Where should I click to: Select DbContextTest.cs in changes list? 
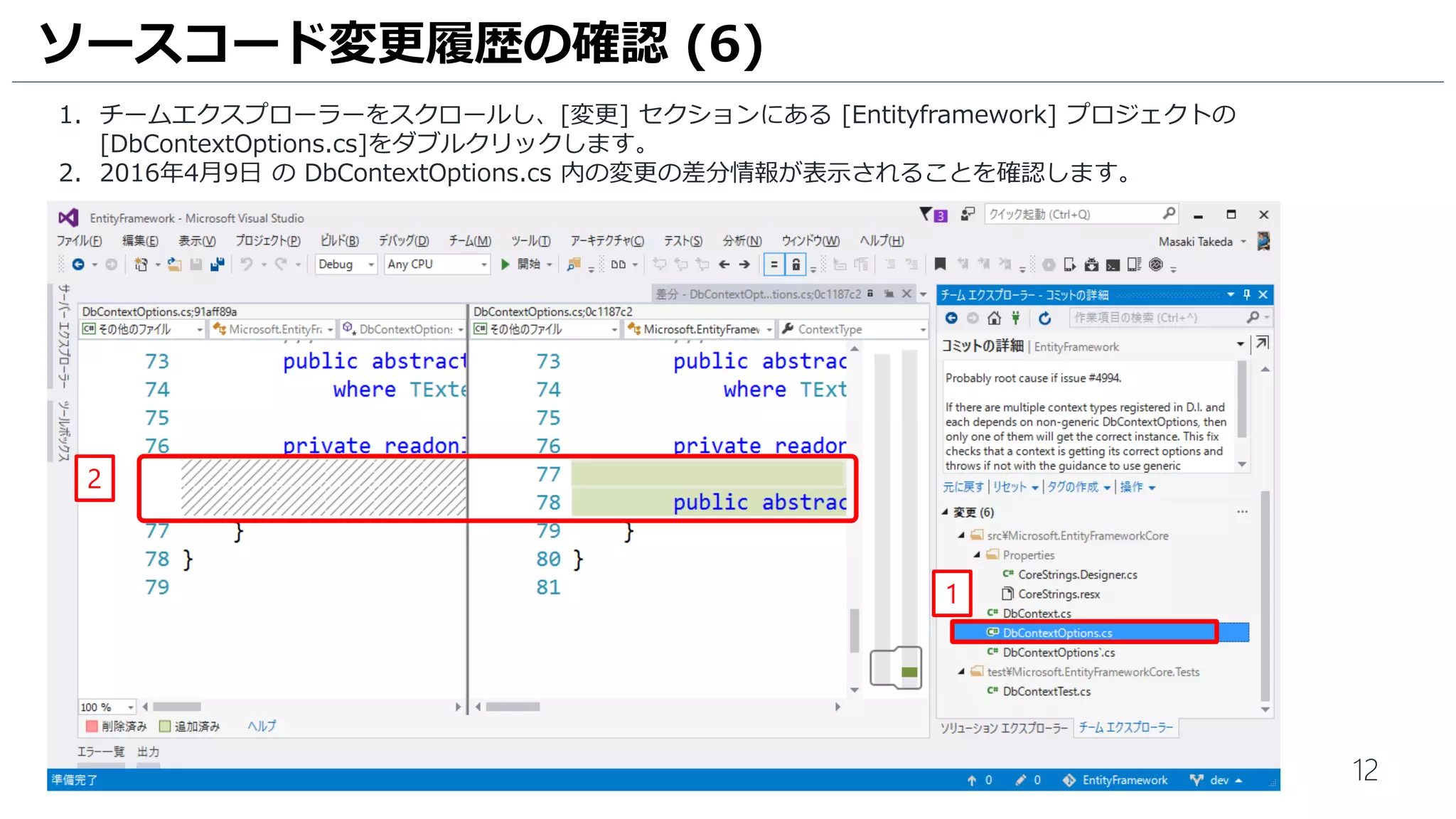(1046, 691)
